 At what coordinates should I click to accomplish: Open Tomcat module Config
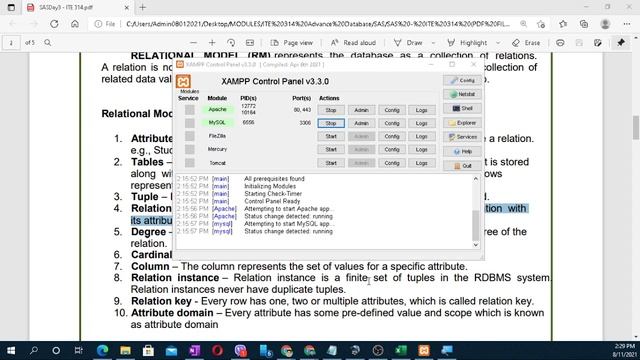pyautogui.click(x=392, y=163)
